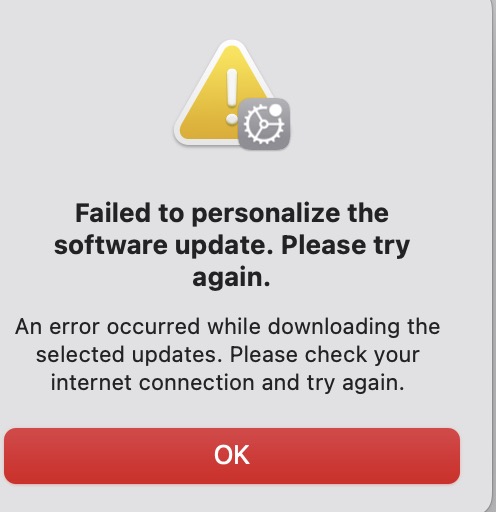Click the 'selected updates. Please check your' line

(x=228, y=355)
